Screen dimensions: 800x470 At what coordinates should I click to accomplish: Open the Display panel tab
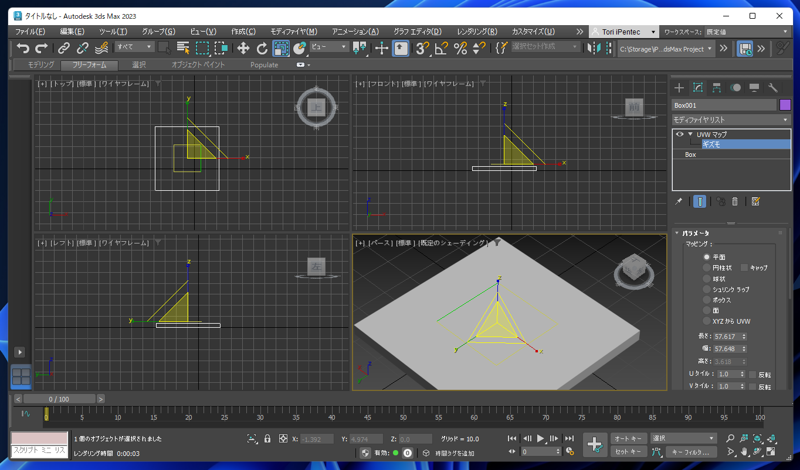754,88
